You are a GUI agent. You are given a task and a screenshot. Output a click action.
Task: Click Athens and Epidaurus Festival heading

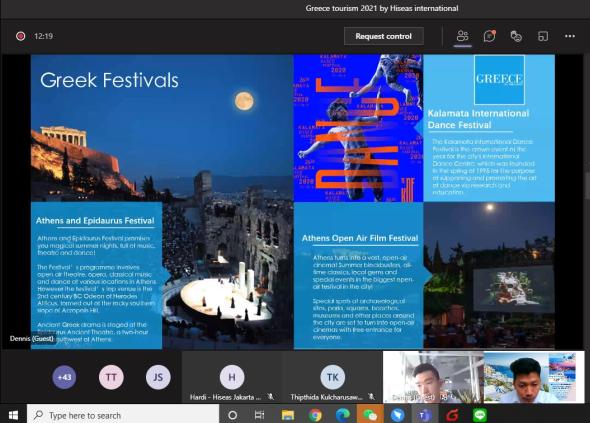[x=95, y=221]
